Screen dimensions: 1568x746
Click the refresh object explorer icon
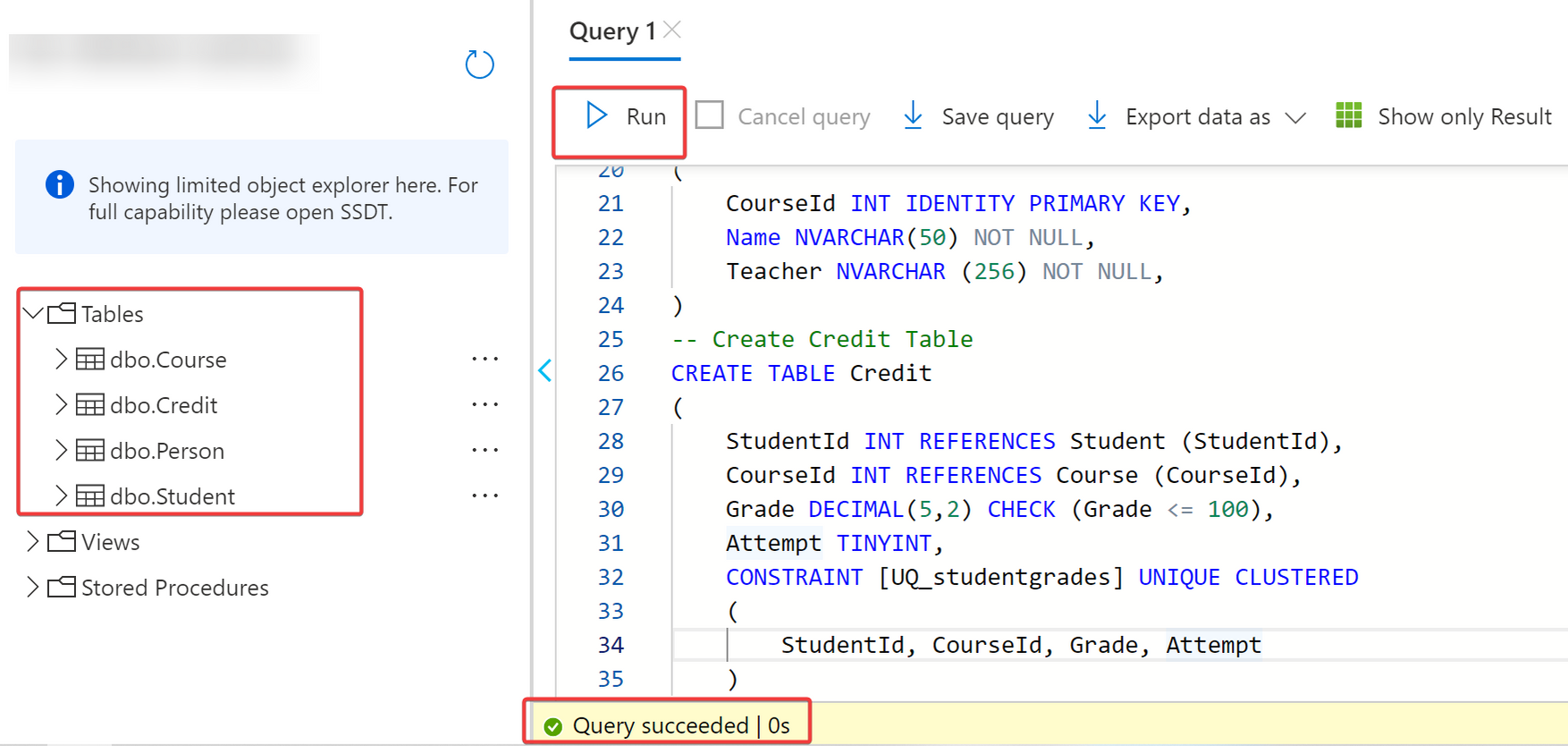[480, 64]
